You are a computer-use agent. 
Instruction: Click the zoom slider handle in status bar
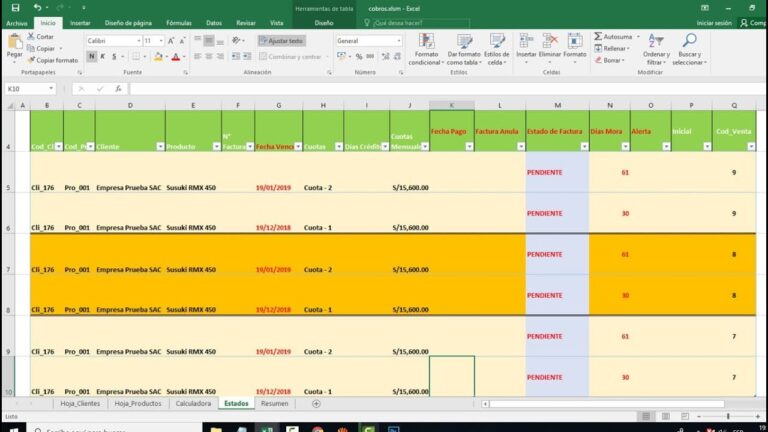[x=728, y=416]
